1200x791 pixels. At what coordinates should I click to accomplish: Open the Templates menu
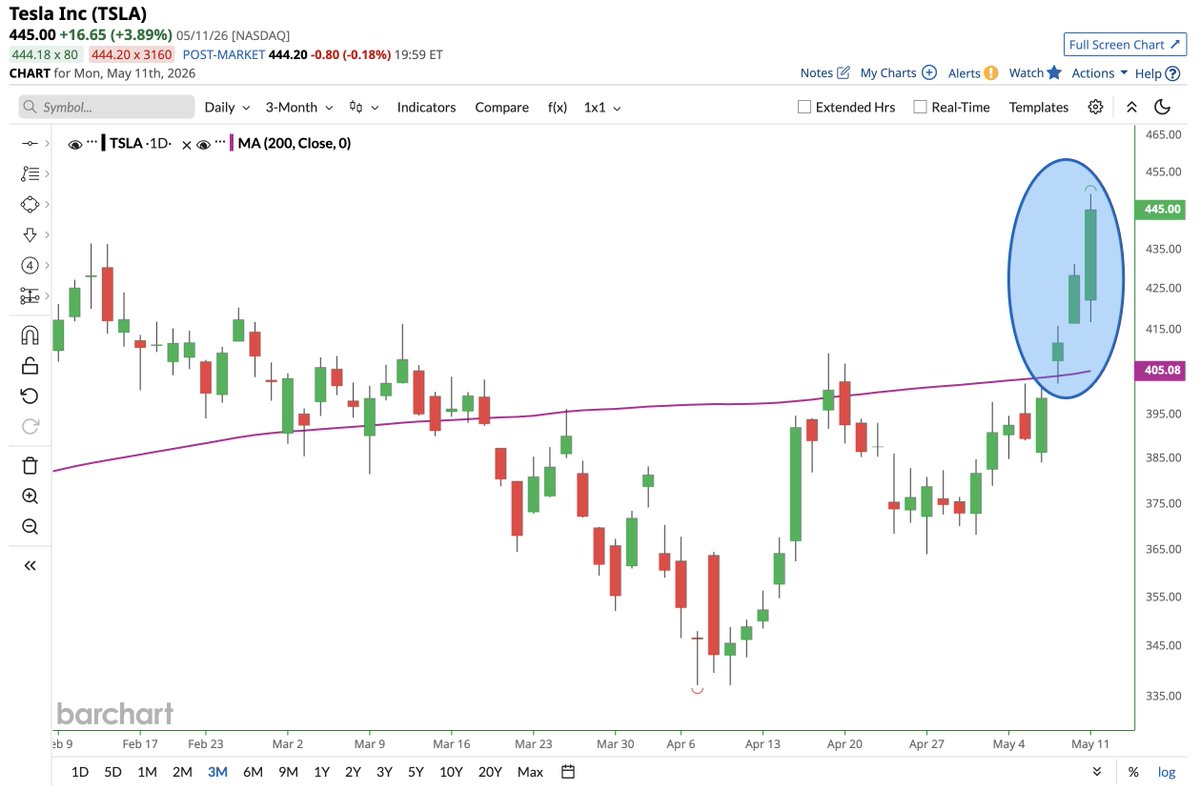tap(1039, 107)
